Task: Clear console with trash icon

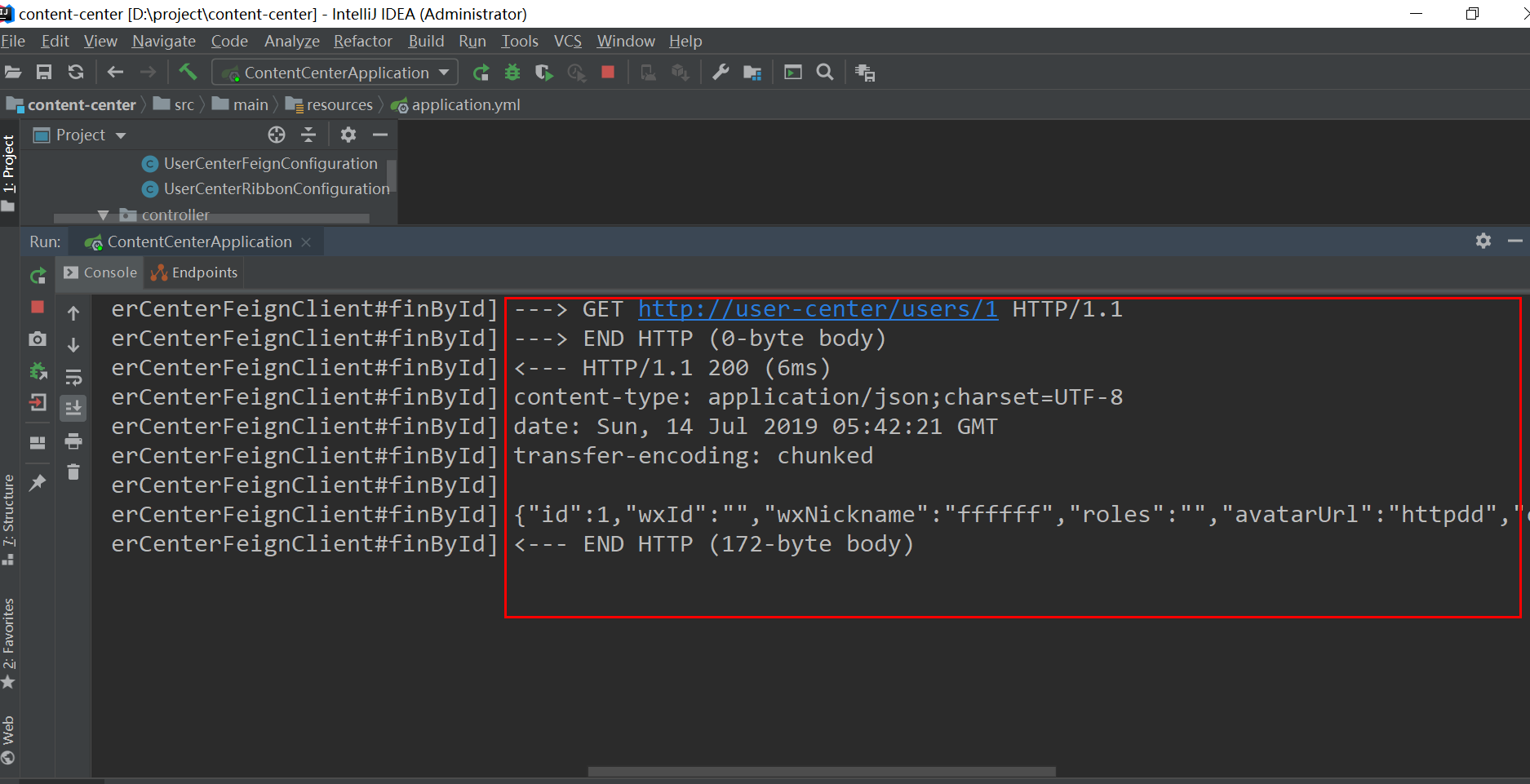Action: (73, 472)
